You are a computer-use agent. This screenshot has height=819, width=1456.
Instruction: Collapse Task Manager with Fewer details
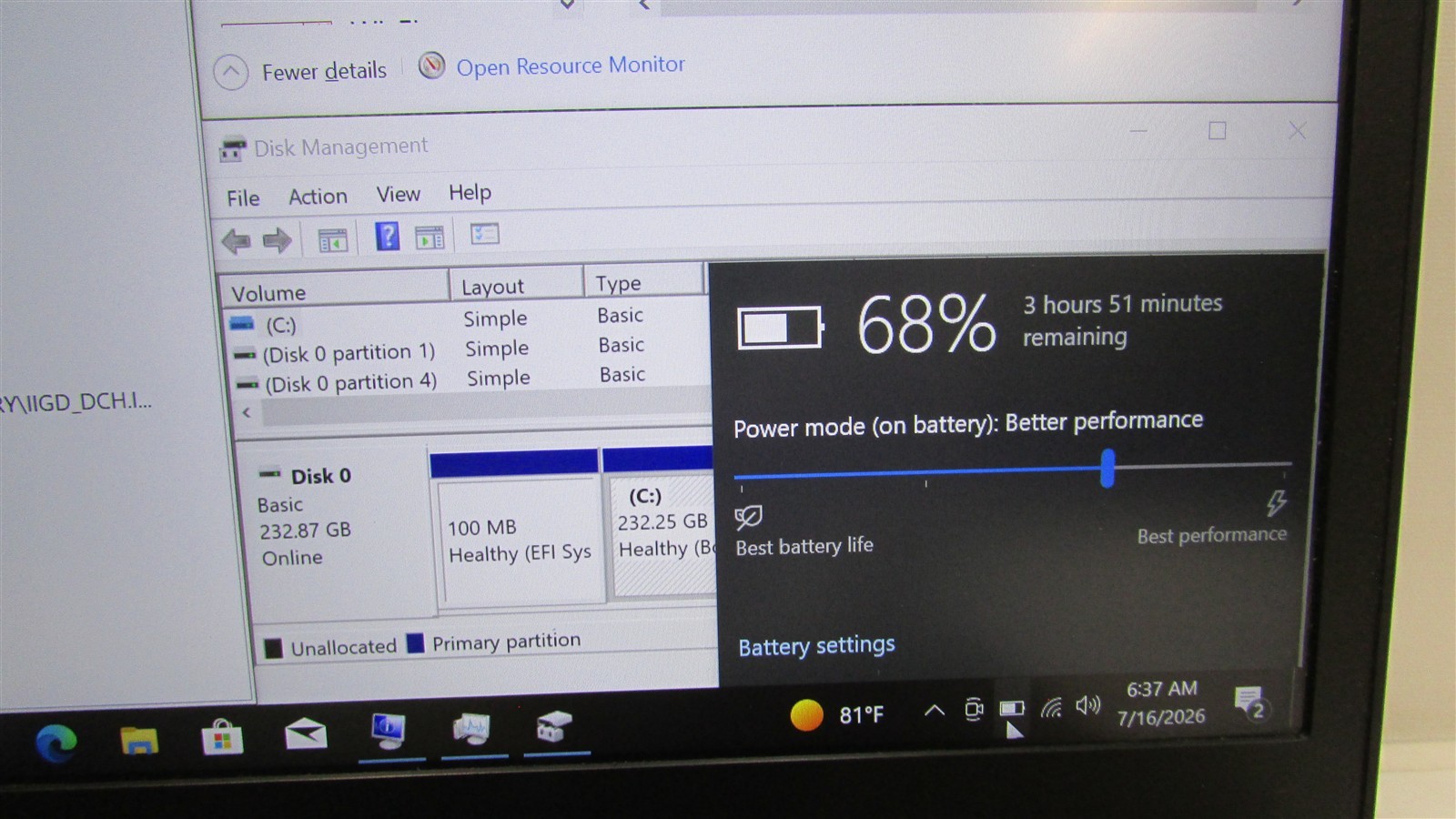300,71
